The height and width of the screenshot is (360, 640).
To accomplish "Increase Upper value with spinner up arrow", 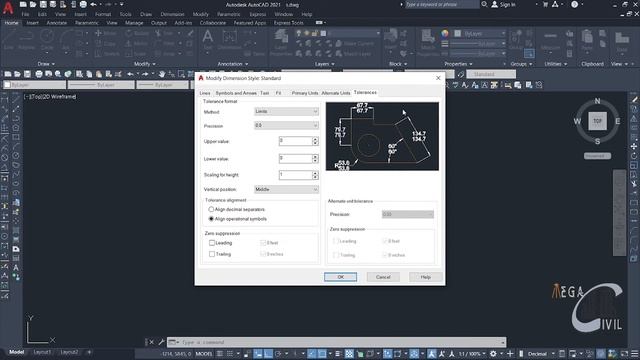I will point(315,139).
